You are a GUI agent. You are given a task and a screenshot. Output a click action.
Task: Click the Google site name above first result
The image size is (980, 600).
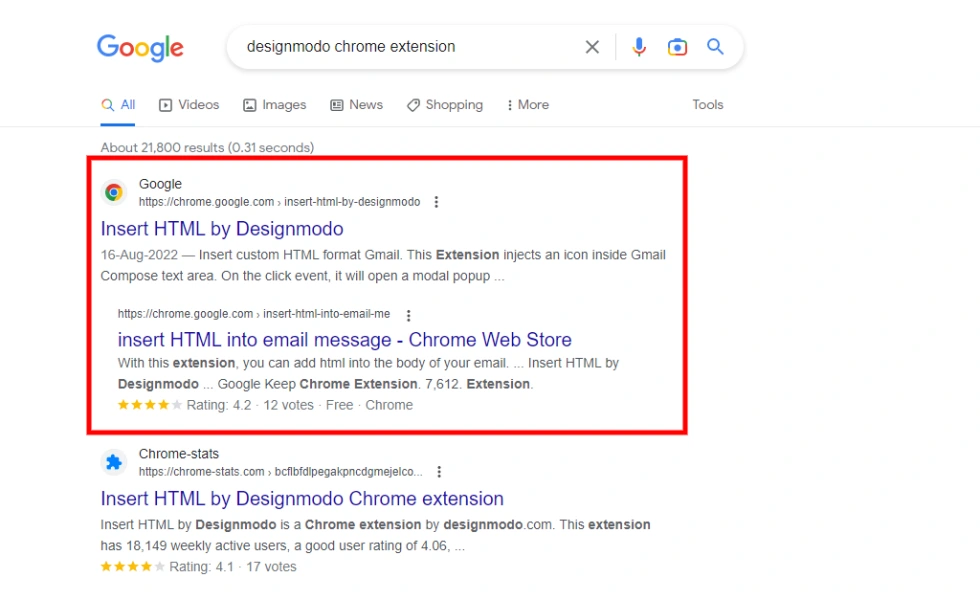[x=160, y=184]
